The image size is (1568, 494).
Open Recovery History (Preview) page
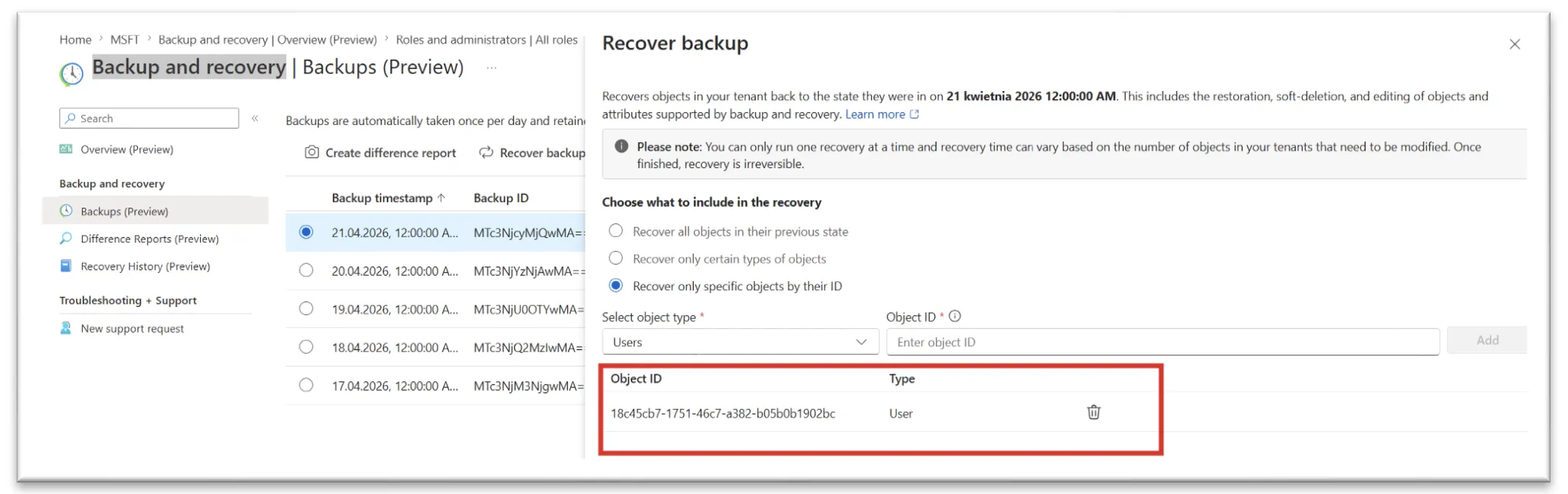pyautogui.click(x=145, y=266)
